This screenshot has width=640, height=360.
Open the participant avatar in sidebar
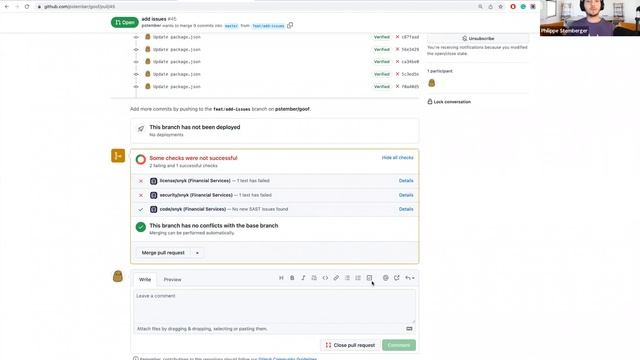[431, 83]
